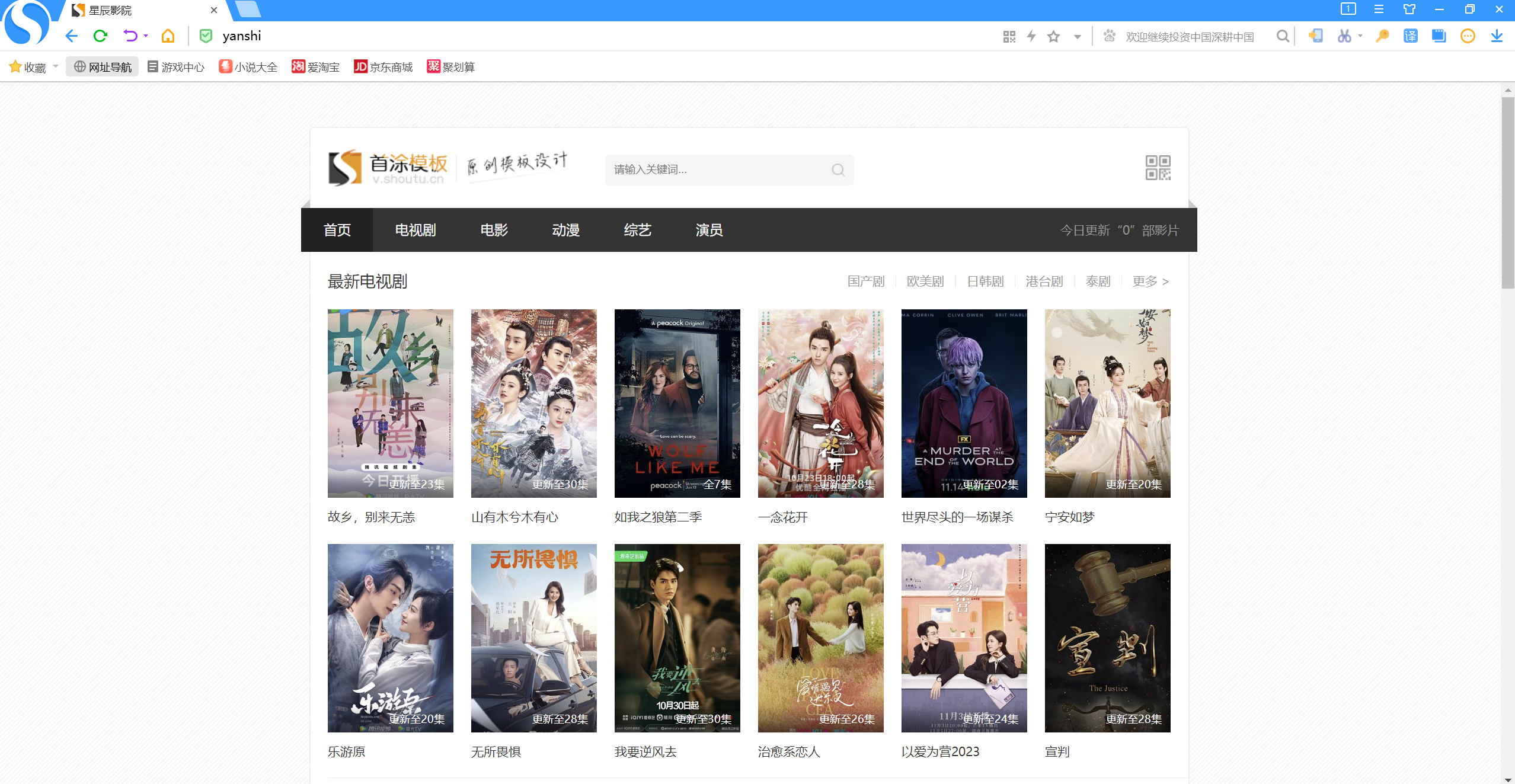Viewport: 1515px width, 784px height.
Task: Click the vertical page scrollbar thumb
Action: pyautogui.click(x=1507, y=193)
